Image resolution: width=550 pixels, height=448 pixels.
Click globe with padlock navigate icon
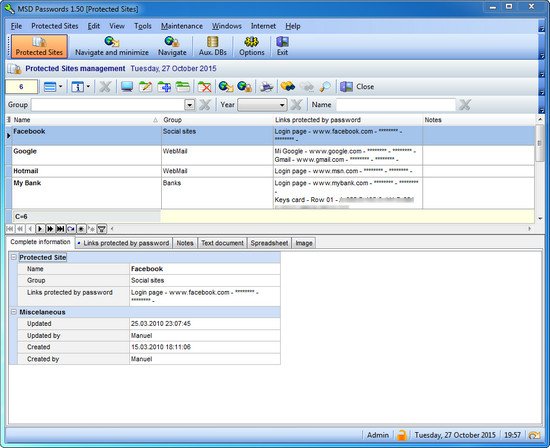(x=244, y=87)
